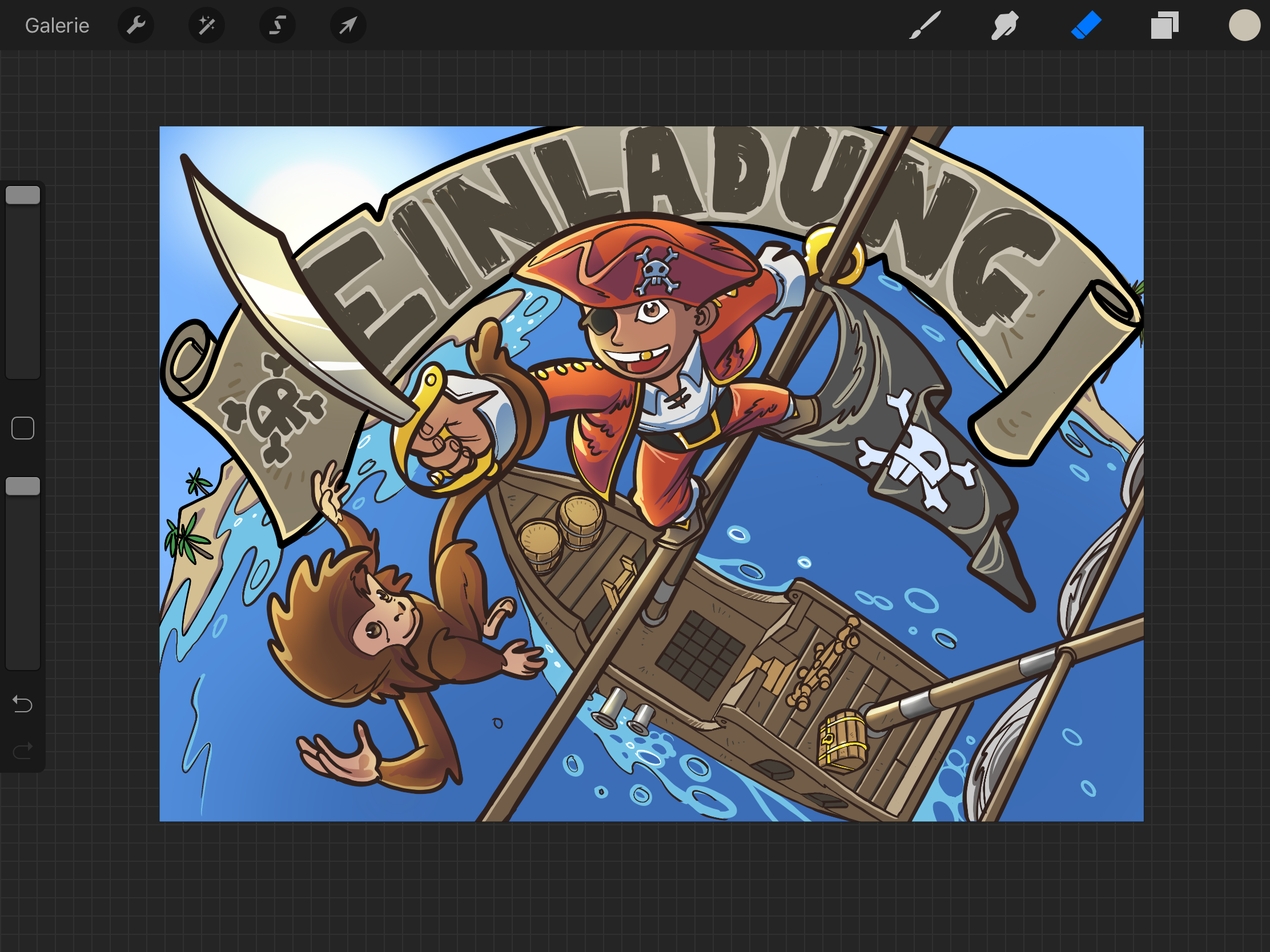The width and height of the screenshot is (1270, 952).
Task: Tap the square Modify button in sidebar
Action: point(23,428)
